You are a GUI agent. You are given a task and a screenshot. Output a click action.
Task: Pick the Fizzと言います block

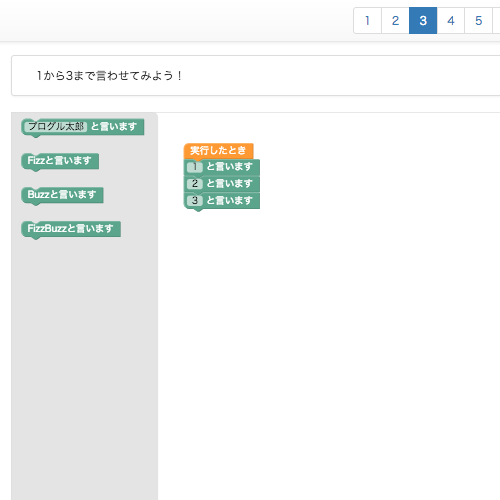[60, 161]
